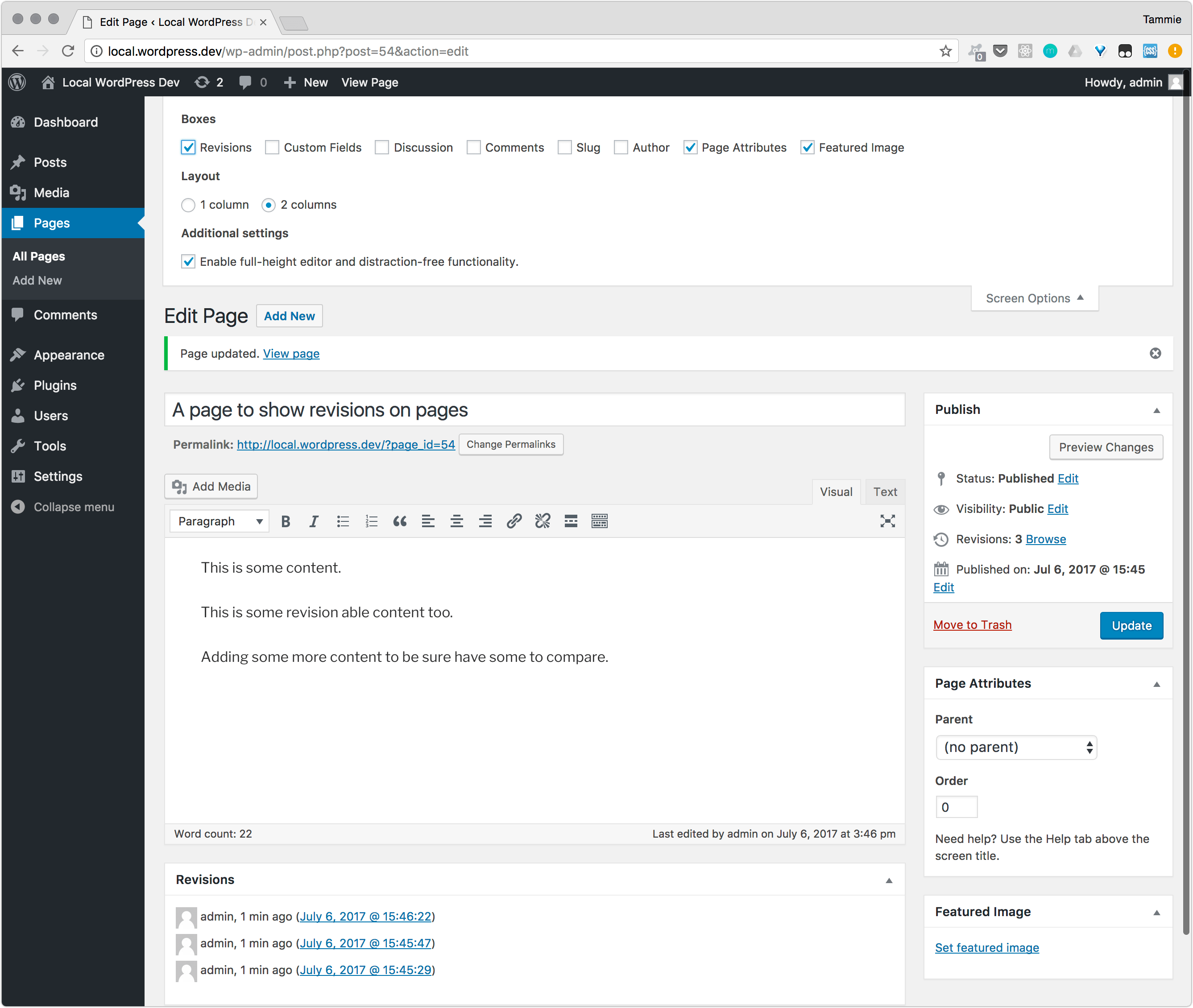Click the Order number input field
This screenshot has height=1008, width=1193.
[x=956, y=807]
